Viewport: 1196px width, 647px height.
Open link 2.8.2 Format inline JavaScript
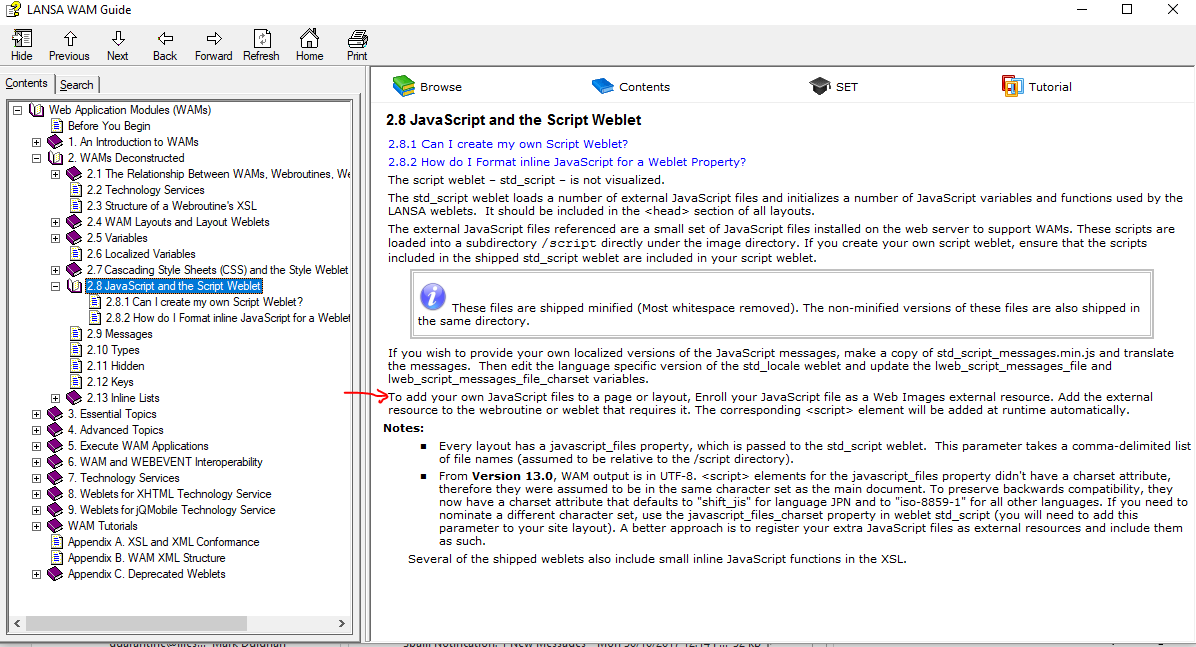point(567,163)
